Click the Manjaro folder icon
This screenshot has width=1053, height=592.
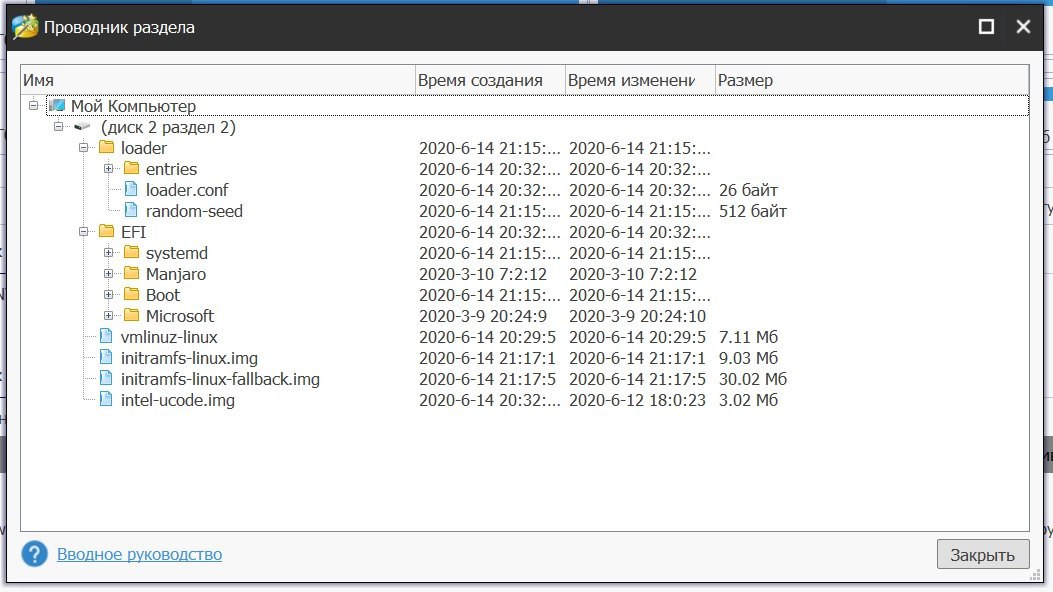coord(132,273)
